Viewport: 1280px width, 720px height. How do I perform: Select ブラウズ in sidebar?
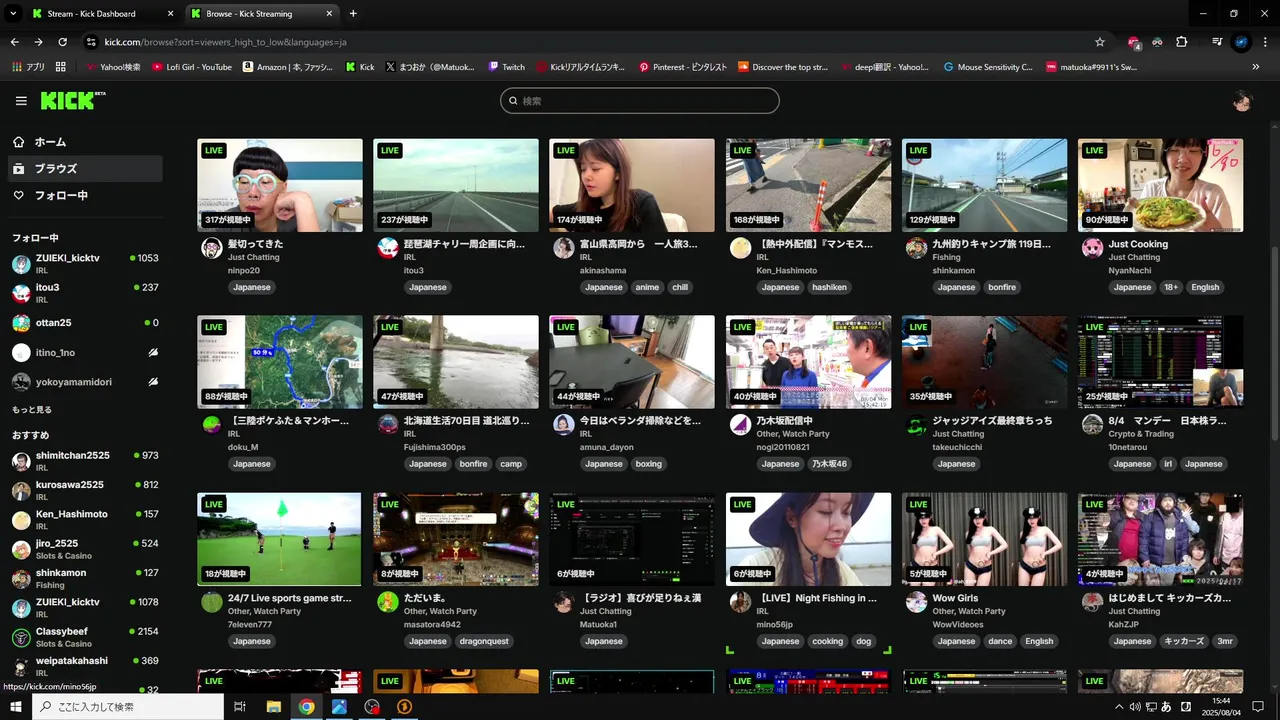[85, 169]
